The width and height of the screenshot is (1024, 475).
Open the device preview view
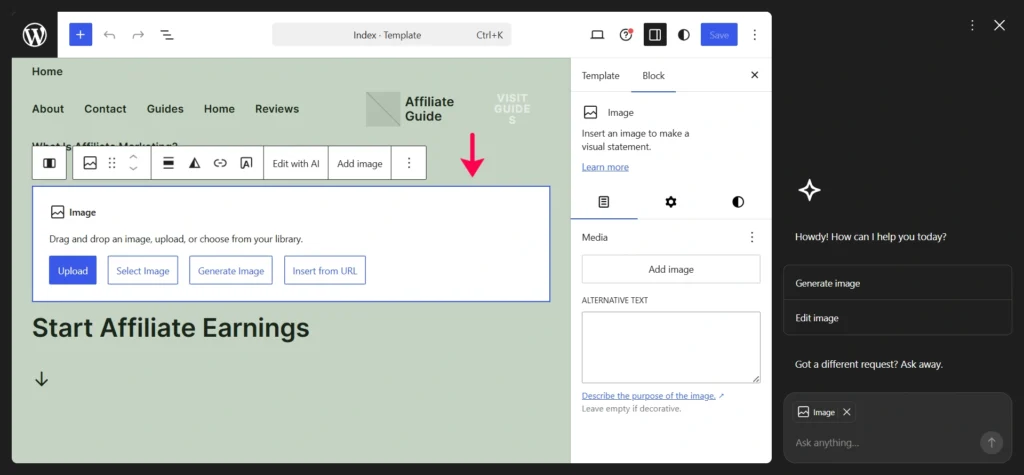pos(597,35)
